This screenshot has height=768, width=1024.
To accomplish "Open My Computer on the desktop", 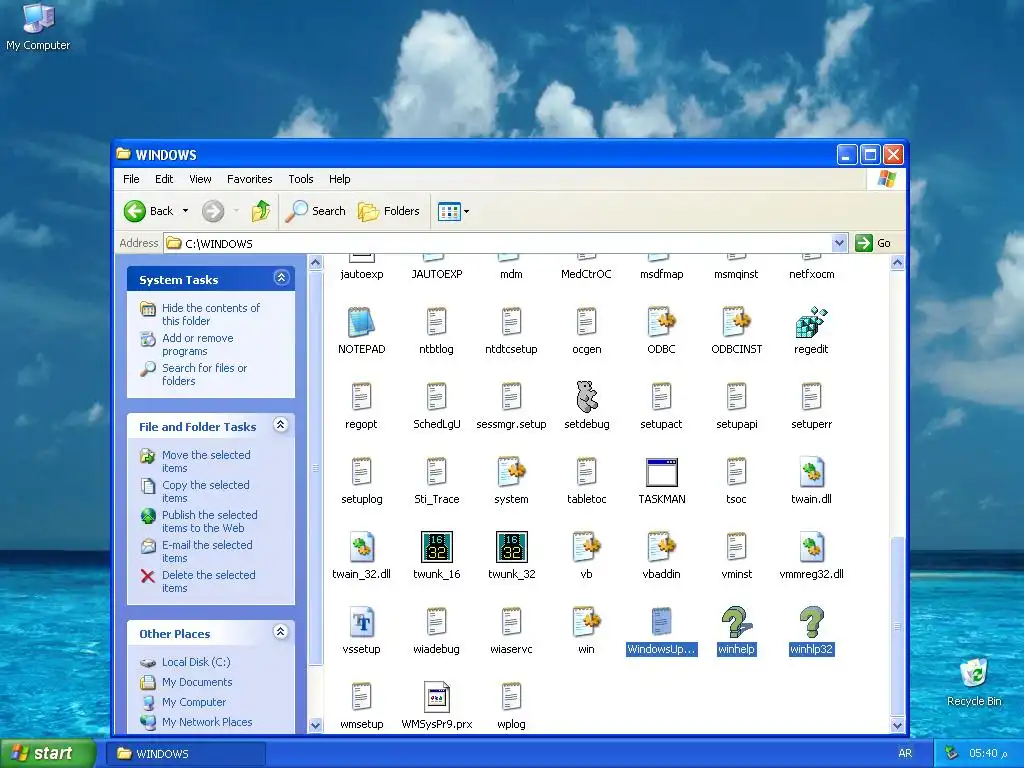I will 38,26.
